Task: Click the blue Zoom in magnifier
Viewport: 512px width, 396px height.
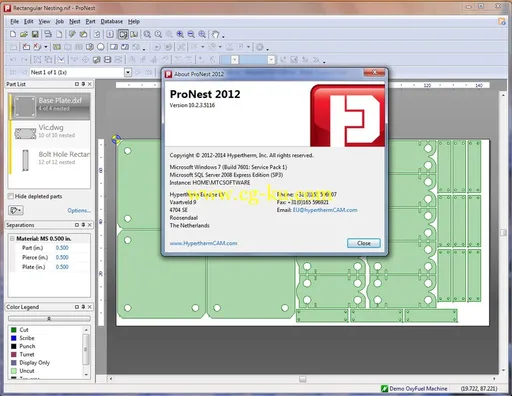Action: pos(180,34)
